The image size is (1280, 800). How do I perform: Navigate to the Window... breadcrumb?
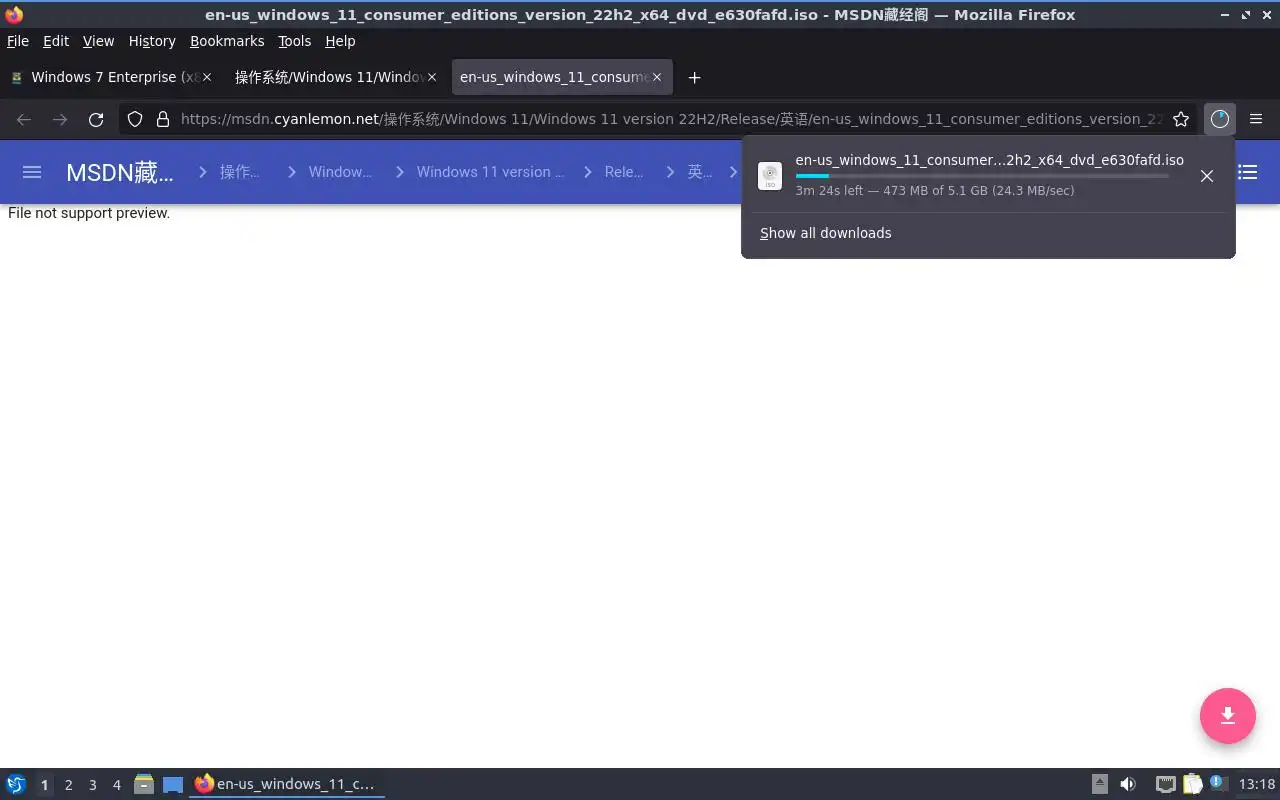pos(340,172)
